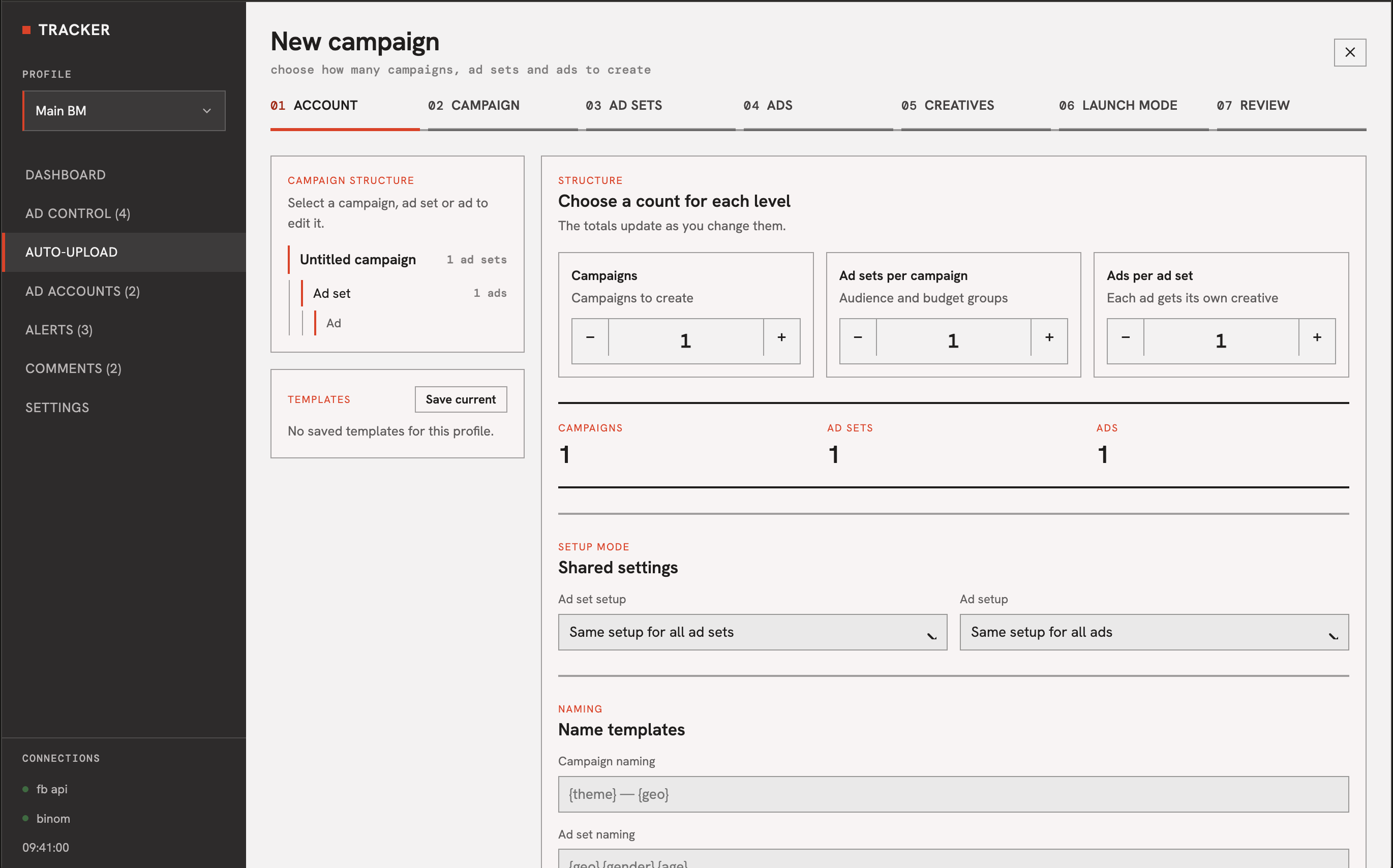Click the Ads per ad set value field
Screen dimensions: 1393x868
[x=1221, y=341]
